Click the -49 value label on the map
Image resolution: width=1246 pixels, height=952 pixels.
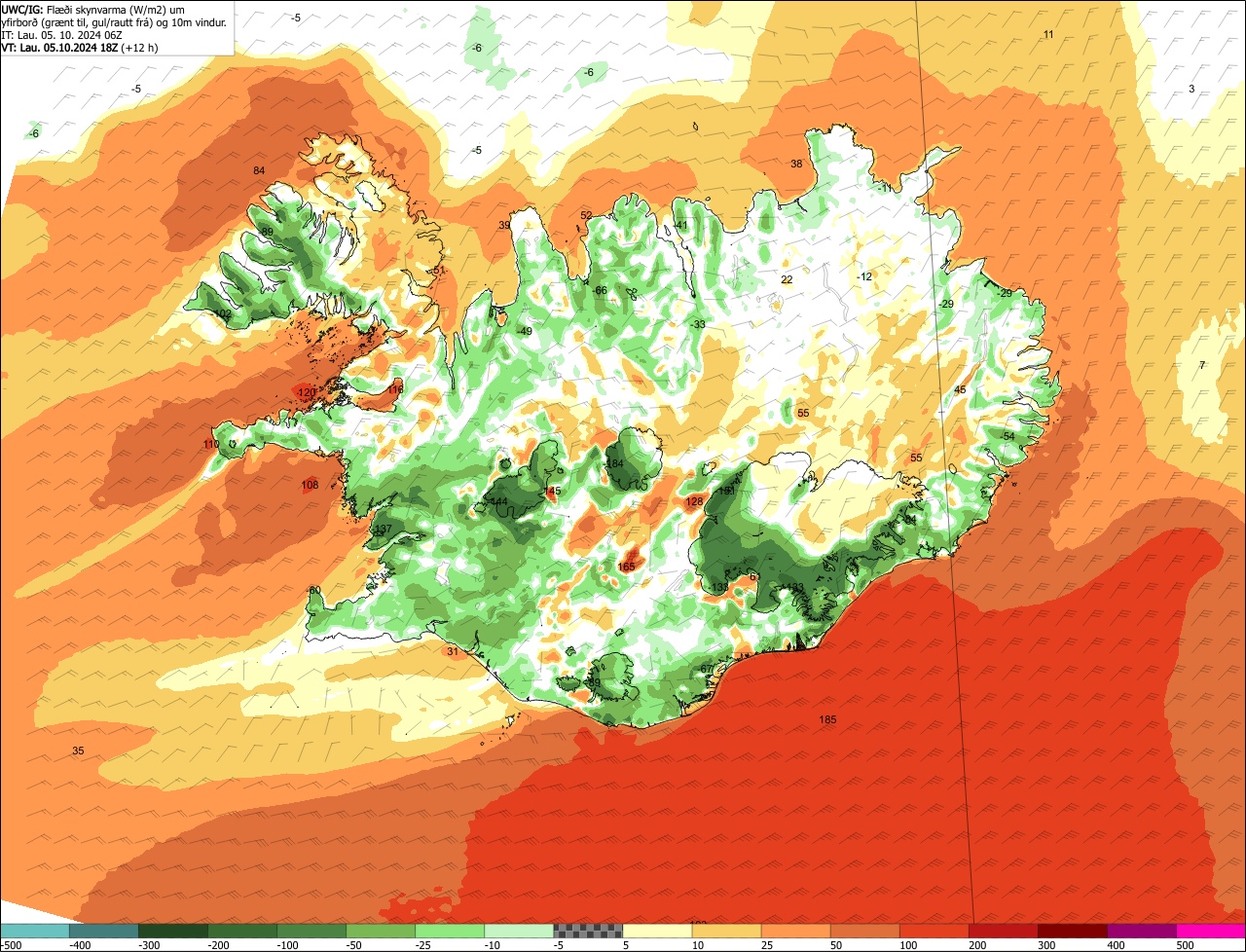(x=525, y=331)
